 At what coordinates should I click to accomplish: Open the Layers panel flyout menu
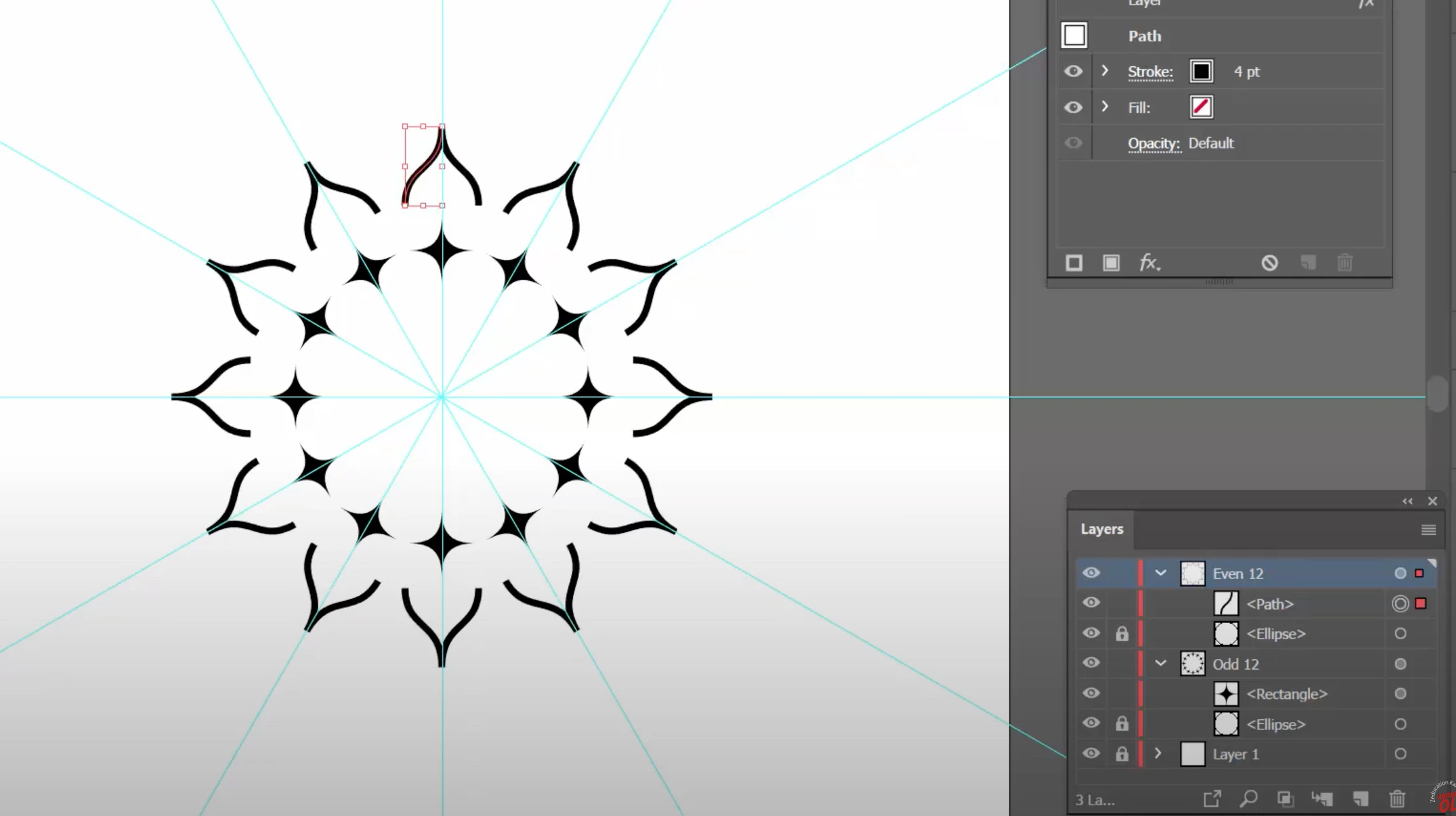point(1428,530)
